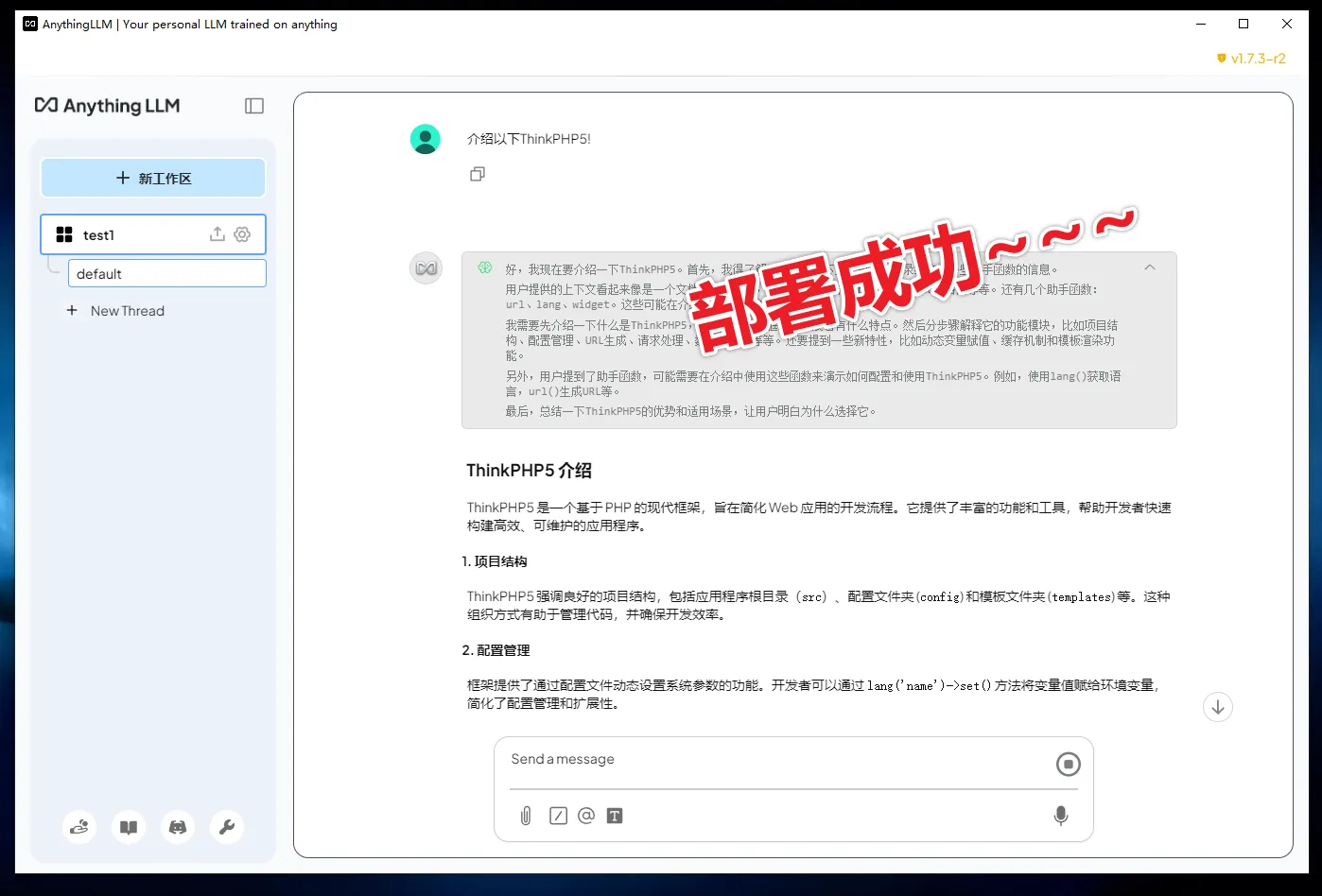
Task: Open settings with the wrench icon
Action: point(227,827)
